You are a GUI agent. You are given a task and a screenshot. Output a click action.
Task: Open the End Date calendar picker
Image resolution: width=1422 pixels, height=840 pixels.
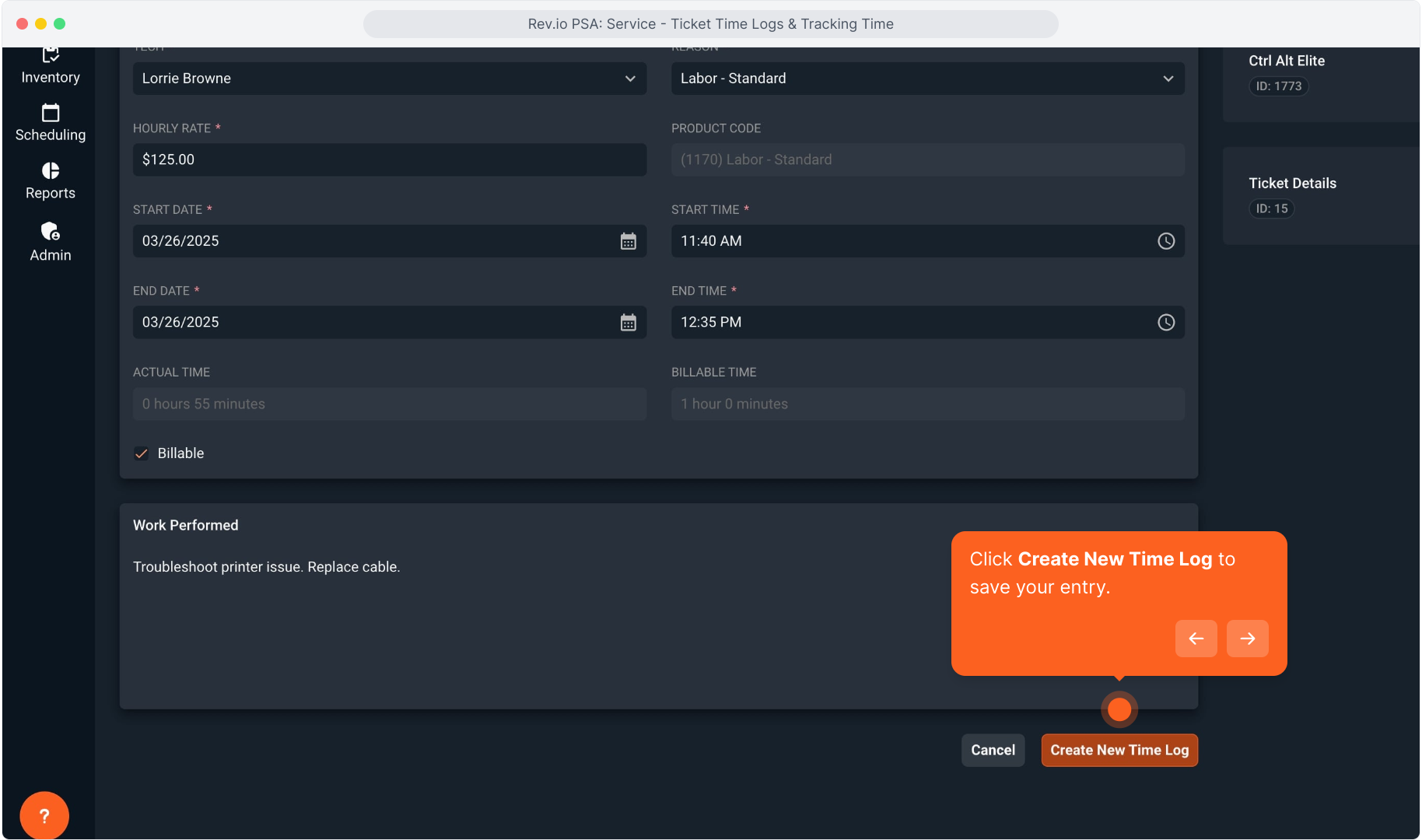(x=628, y=323)
